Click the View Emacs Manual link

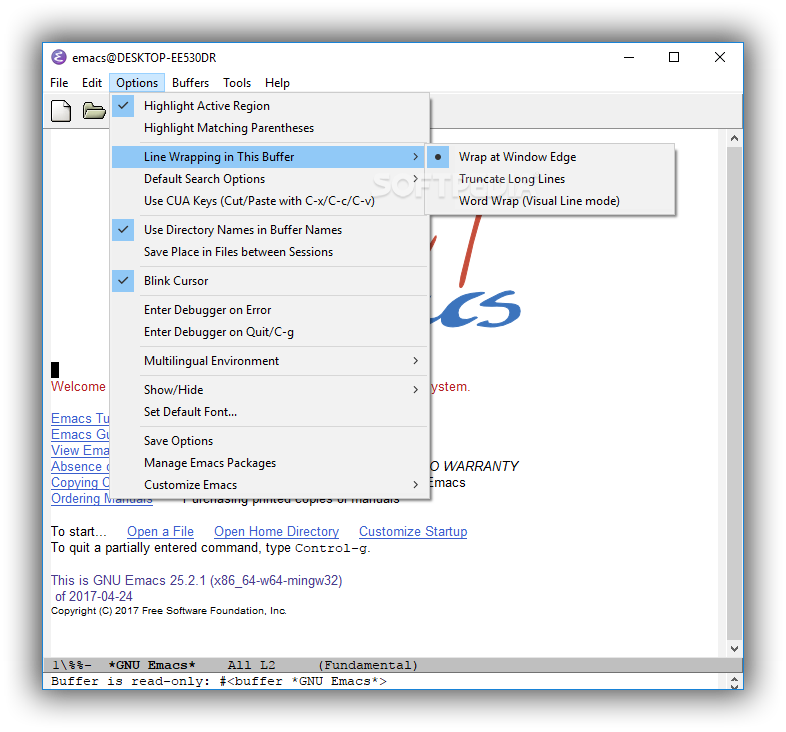click(80, 450)
